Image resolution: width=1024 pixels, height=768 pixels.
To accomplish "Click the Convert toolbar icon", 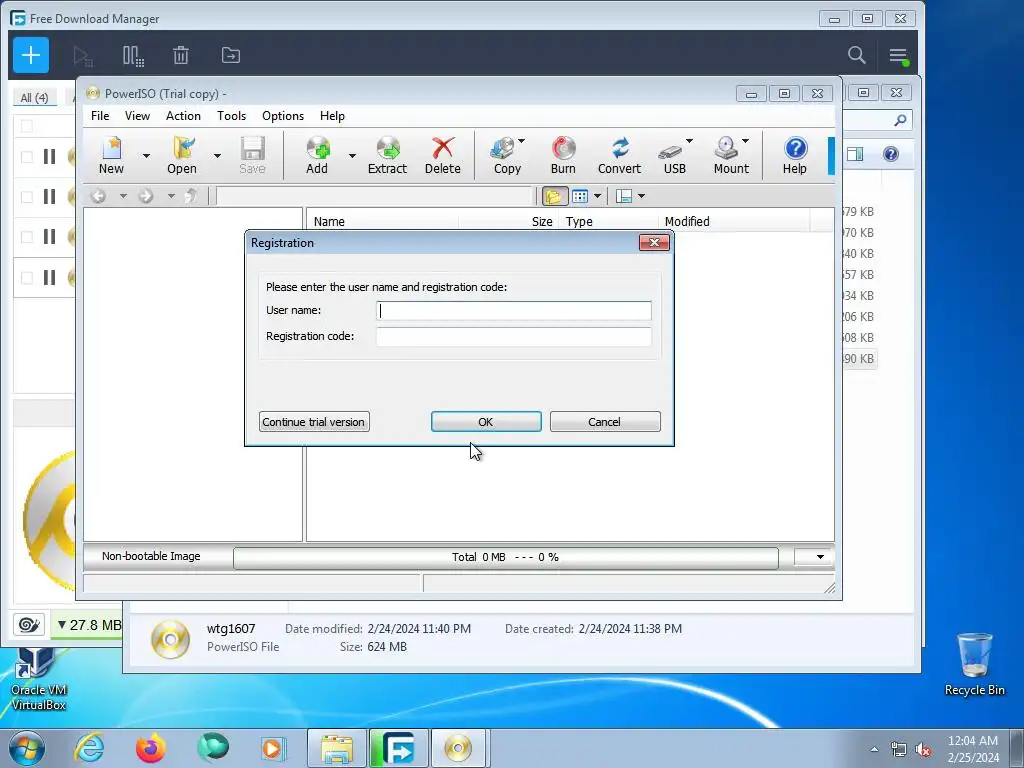I will [x=619, y=155].
